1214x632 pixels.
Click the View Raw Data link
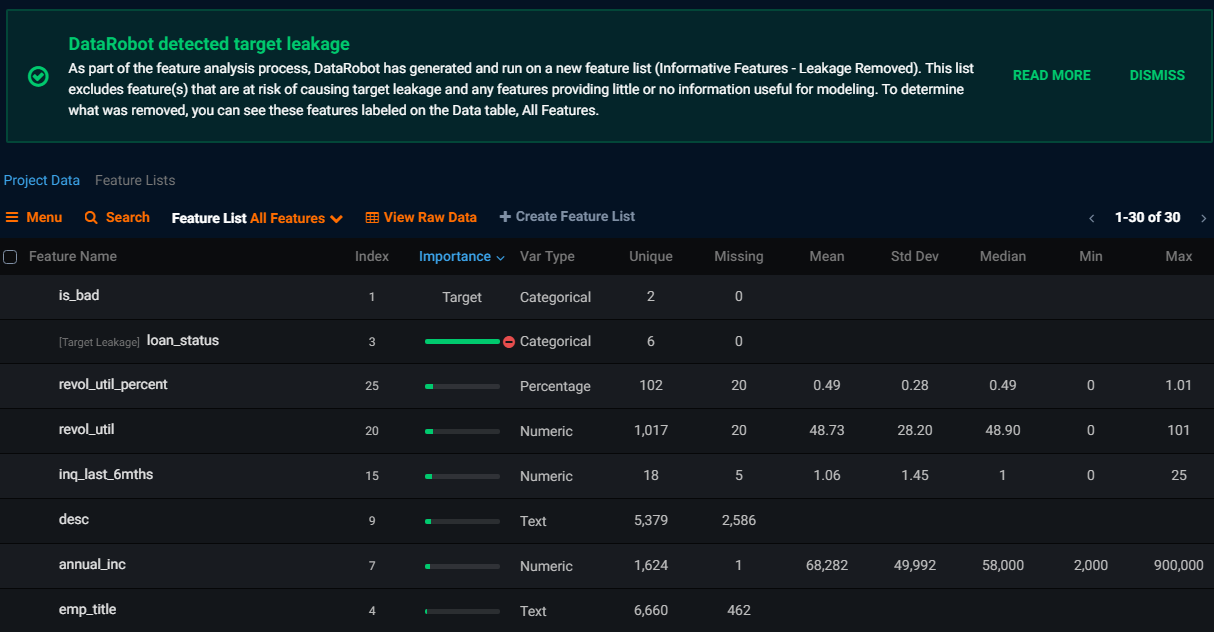pyautogui.click(x=430, y=217)
